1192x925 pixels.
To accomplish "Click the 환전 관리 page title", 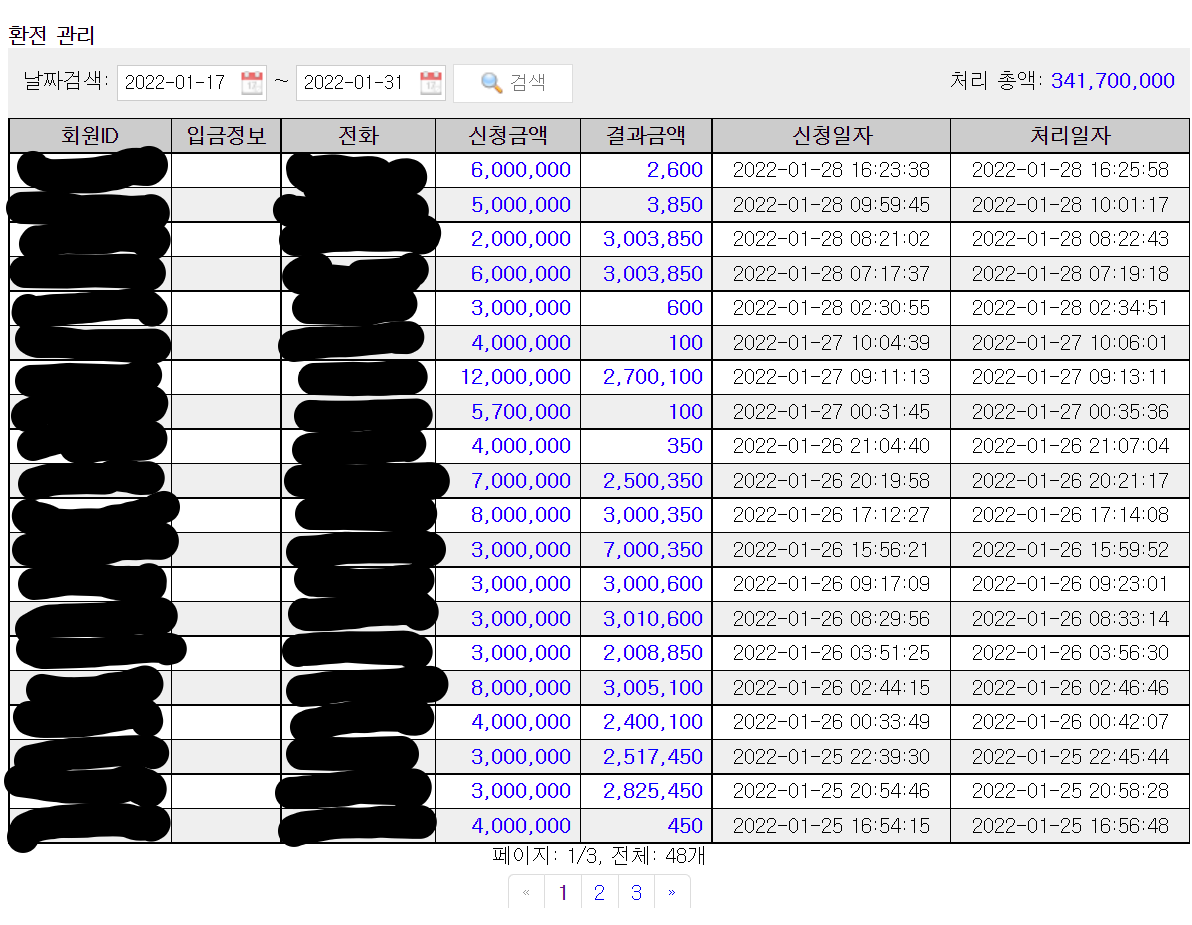I will [x=51, y=35].
